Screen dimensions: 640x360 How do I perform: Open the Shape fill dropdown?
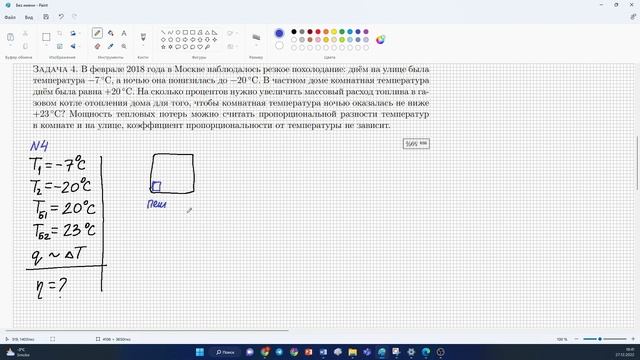[232, 47]
